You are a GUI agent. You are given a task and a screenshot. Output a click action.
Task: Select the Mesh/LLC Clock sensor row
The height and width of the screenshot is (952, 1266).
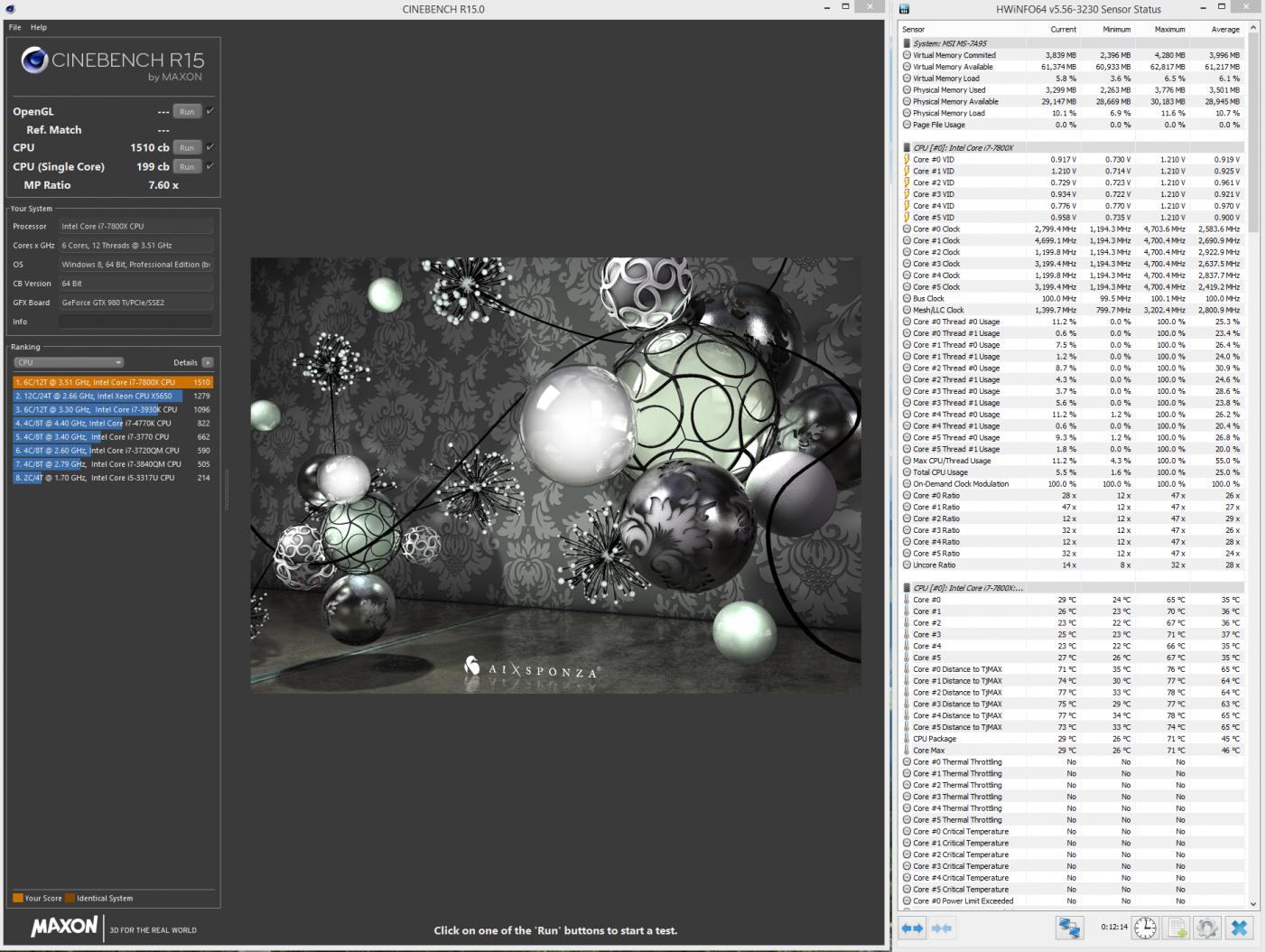tap(1073, 310)
